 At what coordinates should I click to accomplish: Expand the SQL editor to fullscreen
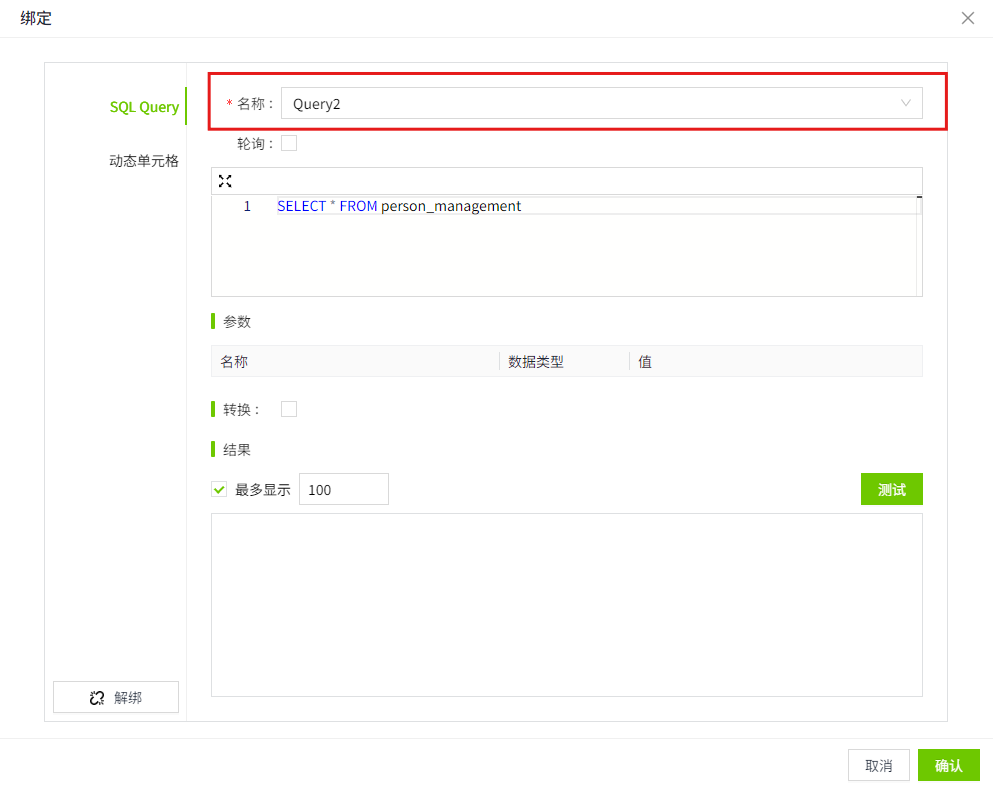coord(225,181)
